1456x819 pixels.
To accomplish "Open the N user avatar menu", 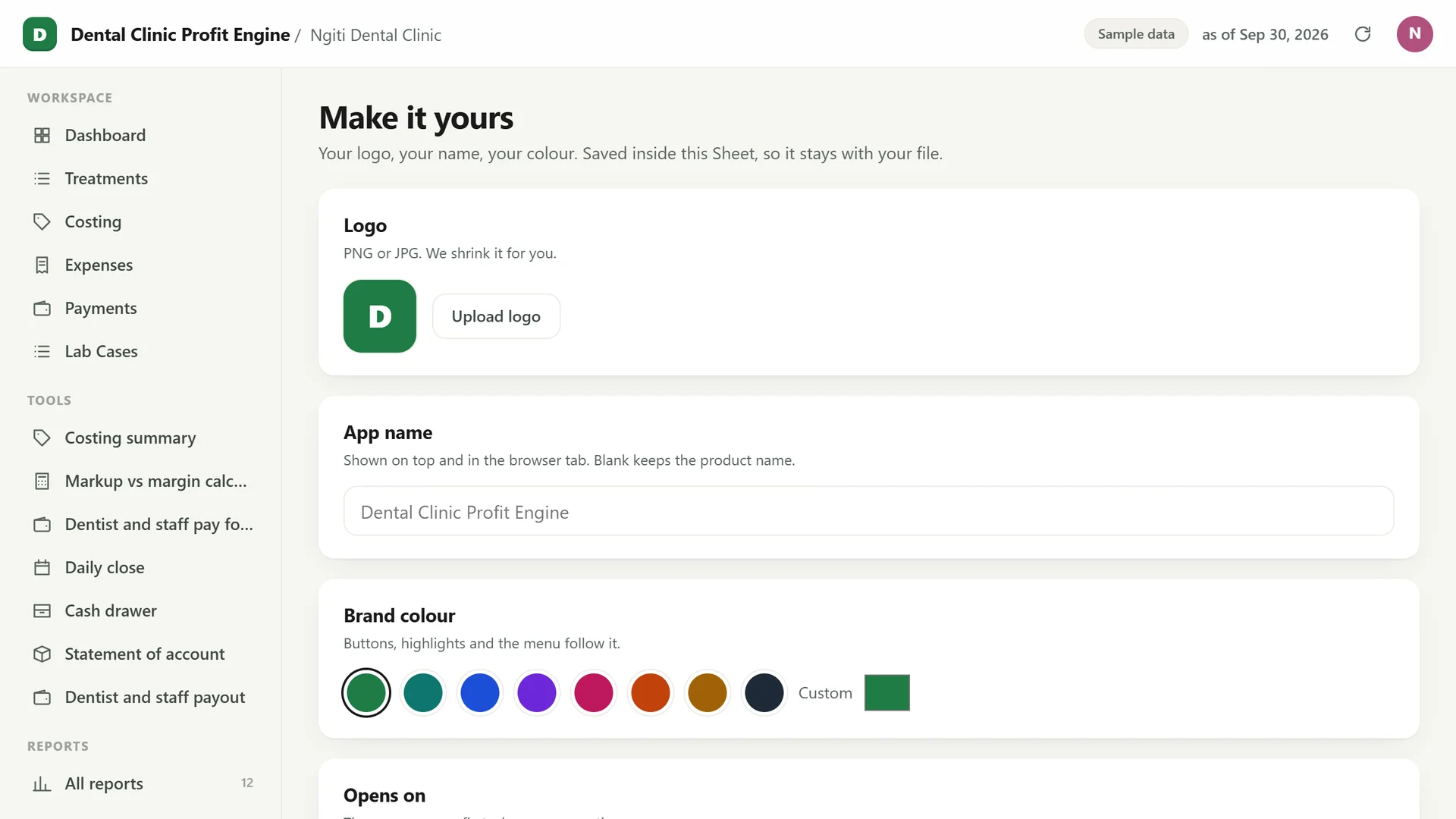I will tap(1414, 34).
